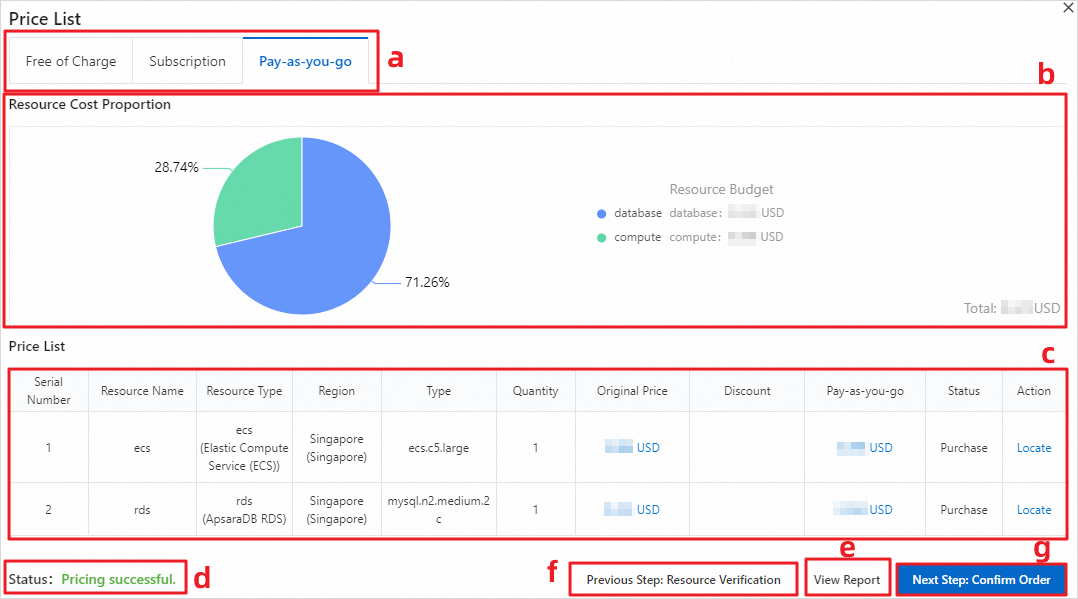
Task: Click the Action column header
Action: (x=1033, y=391)
